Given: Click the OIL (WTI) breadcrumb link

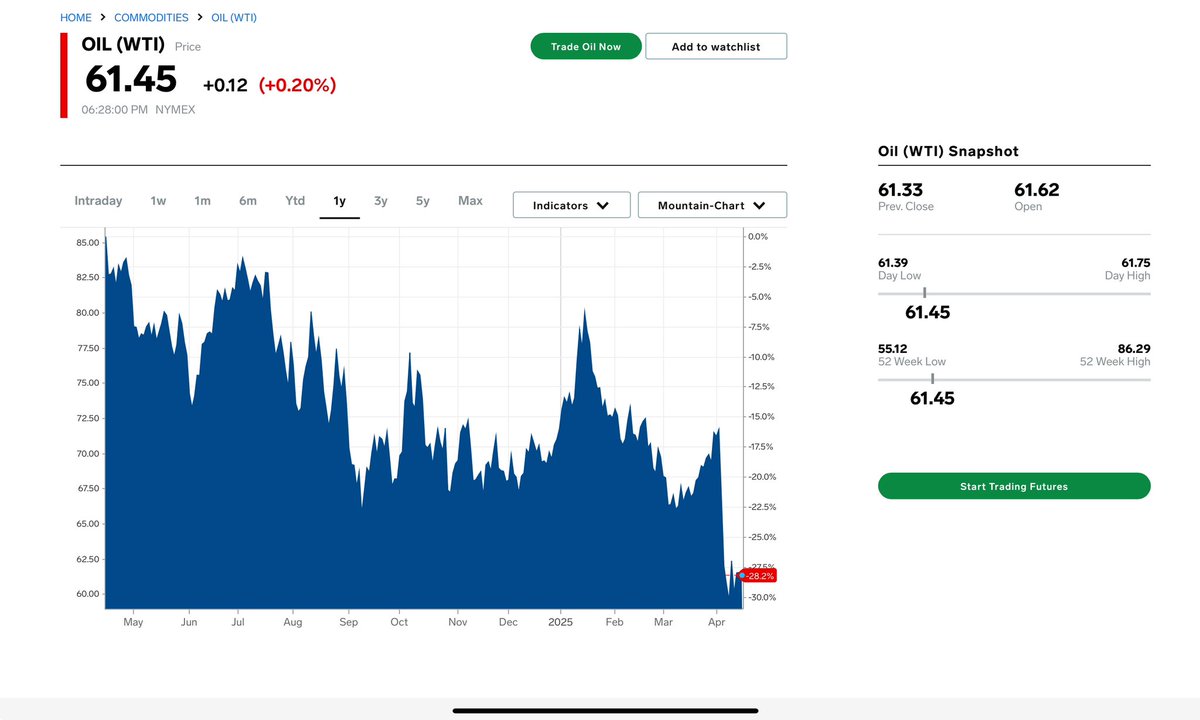Looking at the screenshot, I should (234, 18).
